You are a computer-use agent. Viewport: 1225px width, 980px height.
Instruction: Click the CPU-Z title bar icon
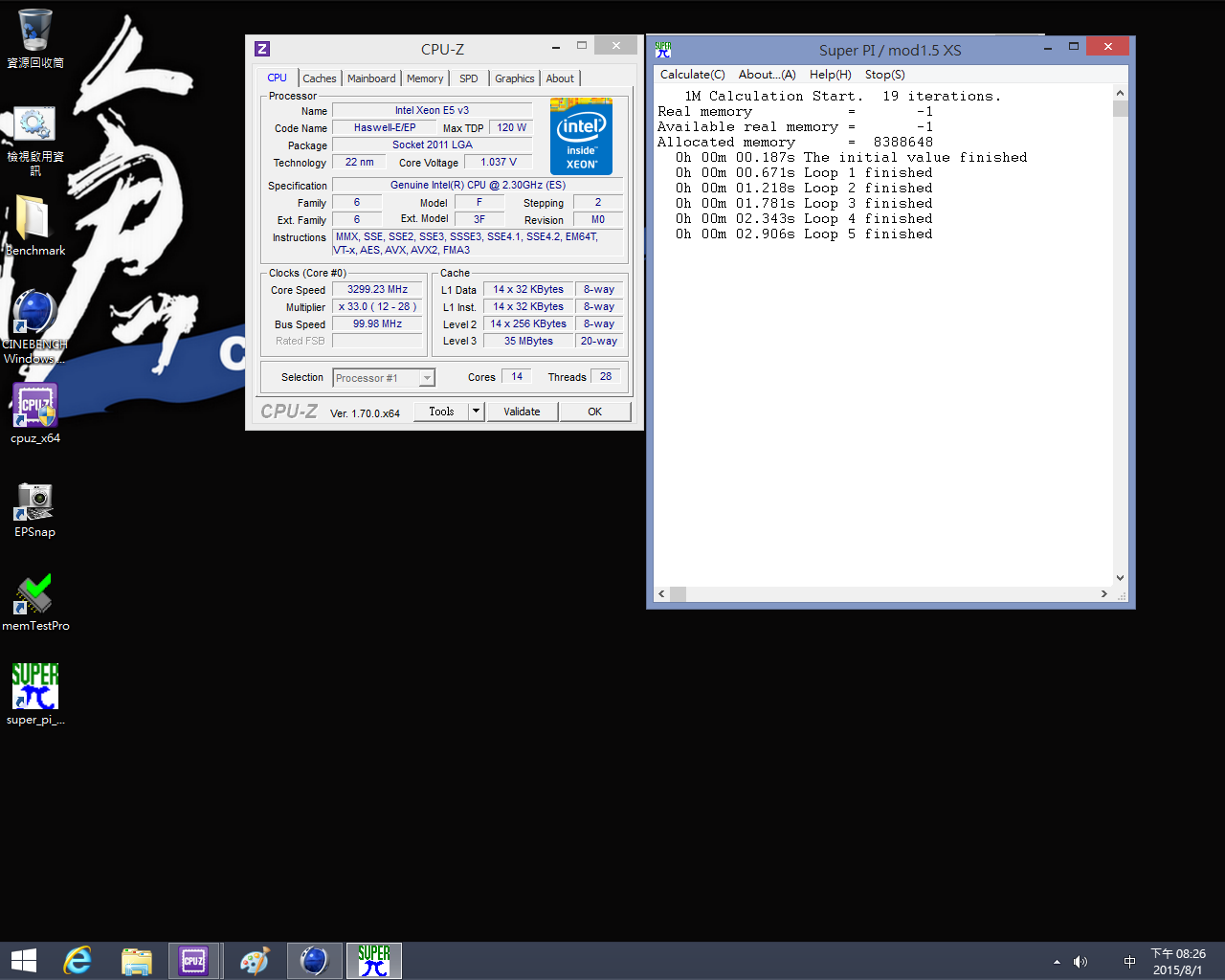262,49
